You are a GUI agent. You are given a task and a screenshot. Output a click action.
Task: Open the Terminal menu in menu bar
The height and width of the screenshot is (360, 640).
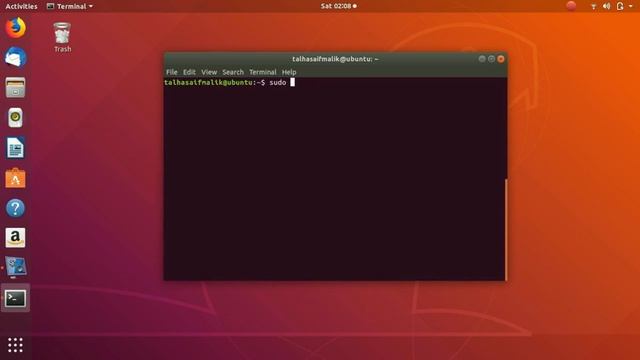[263, 72]
